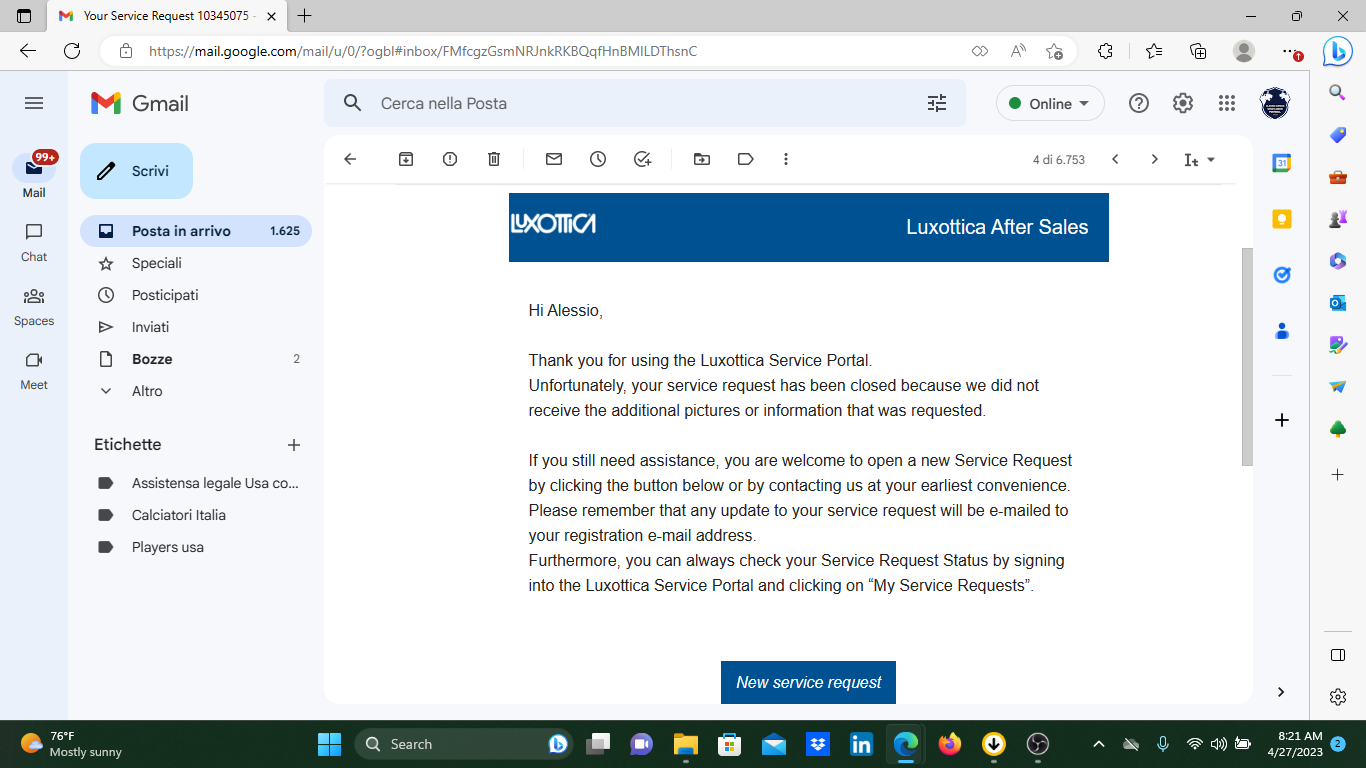Open Dropbox from taskbar

point(818,744)
